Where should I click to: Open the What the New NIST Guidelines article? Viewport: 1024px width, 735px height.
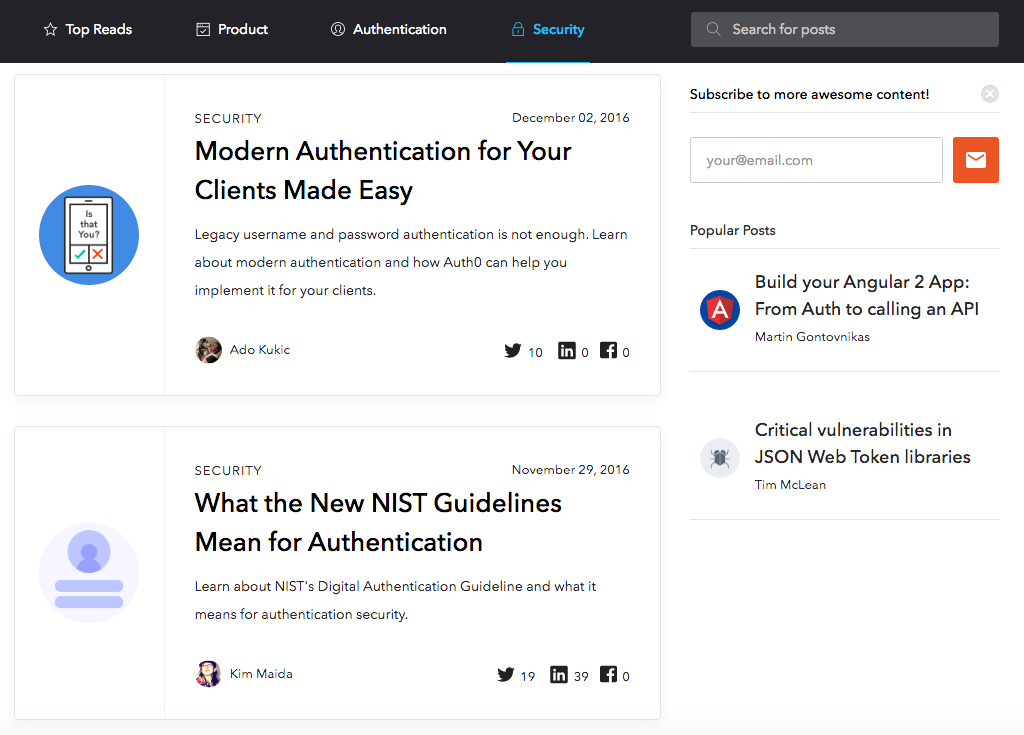tap(378, 522)
